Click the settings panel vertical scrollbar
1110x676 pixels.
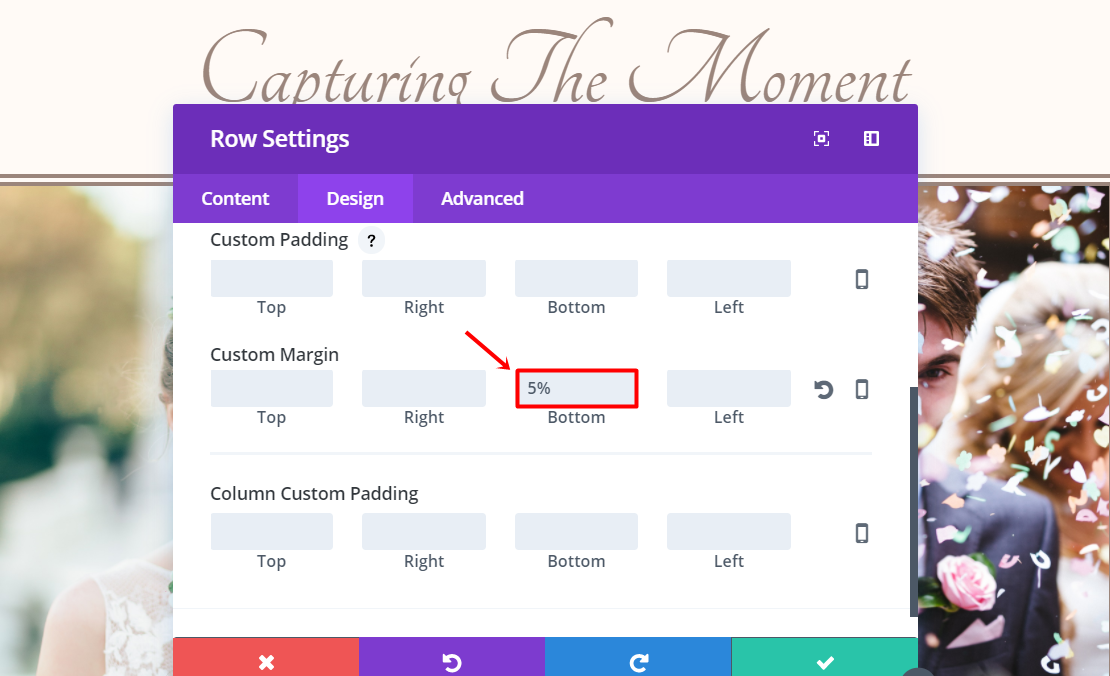913,500
